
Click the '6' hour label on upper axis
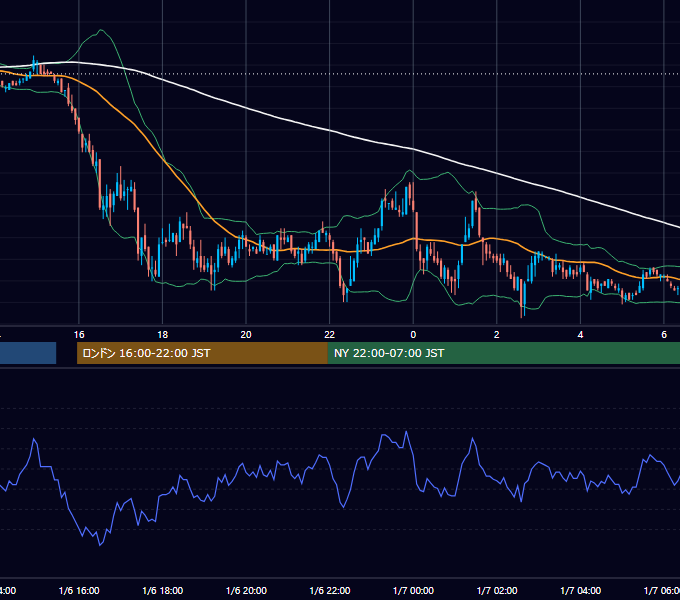[664, 334]
